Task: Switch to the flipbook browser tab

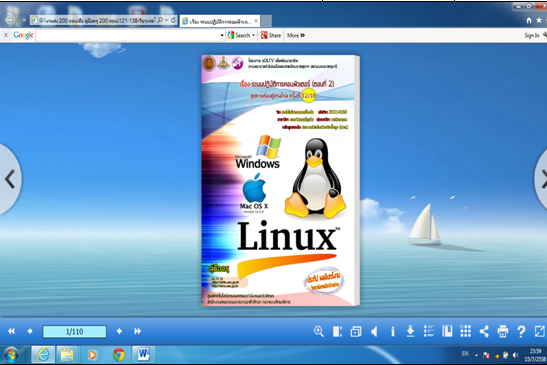Action: tap(220, 21)
